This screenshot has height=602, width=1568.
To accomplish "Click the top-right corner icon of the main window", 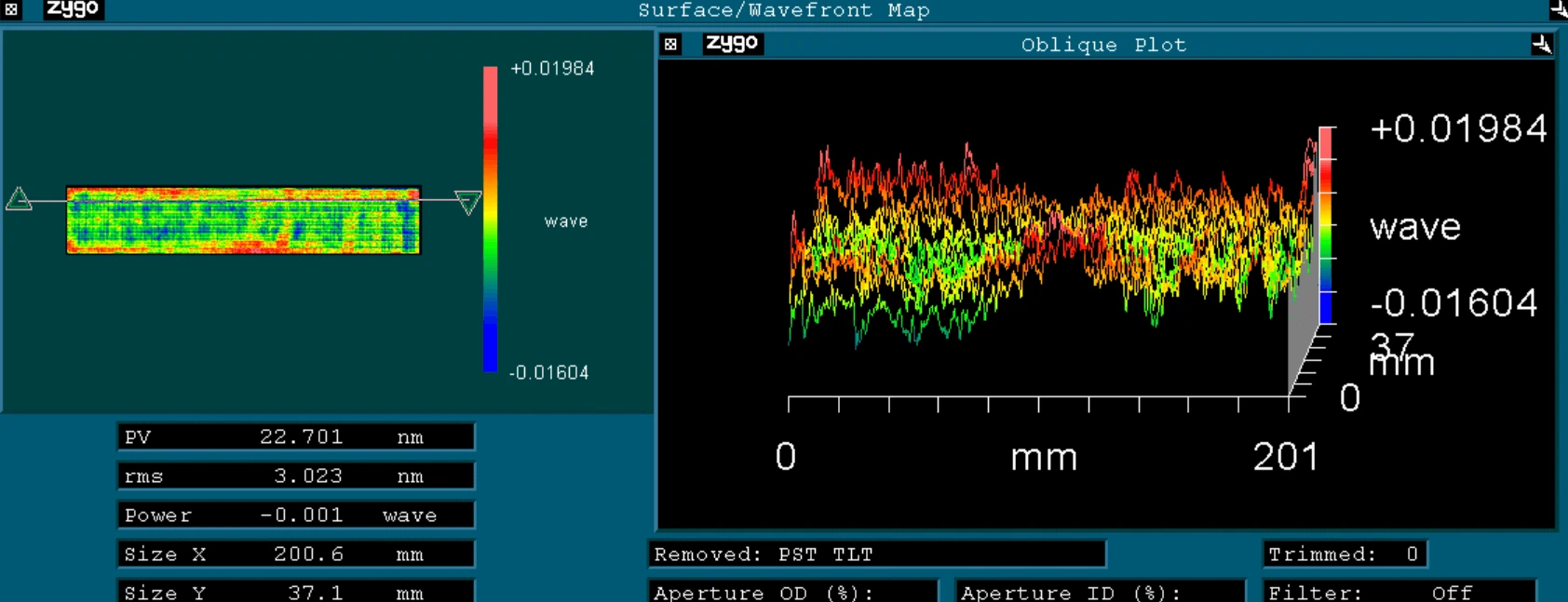I will 1558,9.
